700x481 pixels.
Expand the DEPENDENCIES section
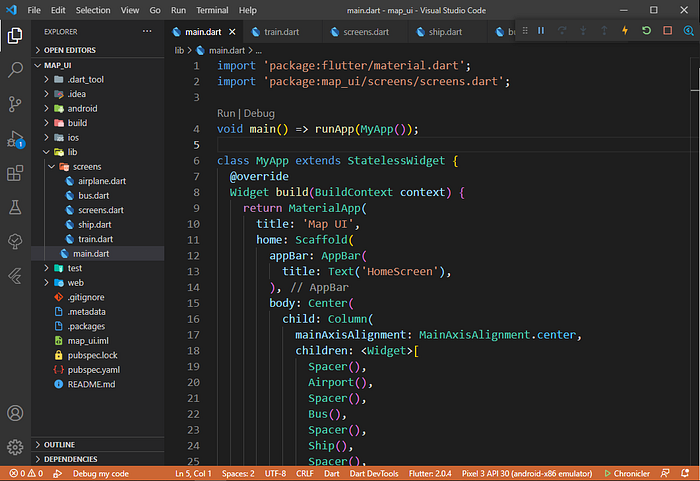click(70, 459)
